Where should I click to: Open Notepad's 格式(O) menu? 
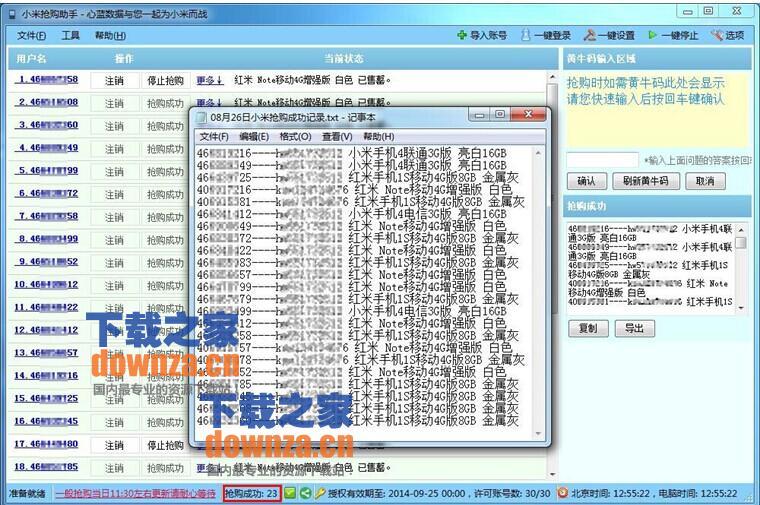coord(296,137)
